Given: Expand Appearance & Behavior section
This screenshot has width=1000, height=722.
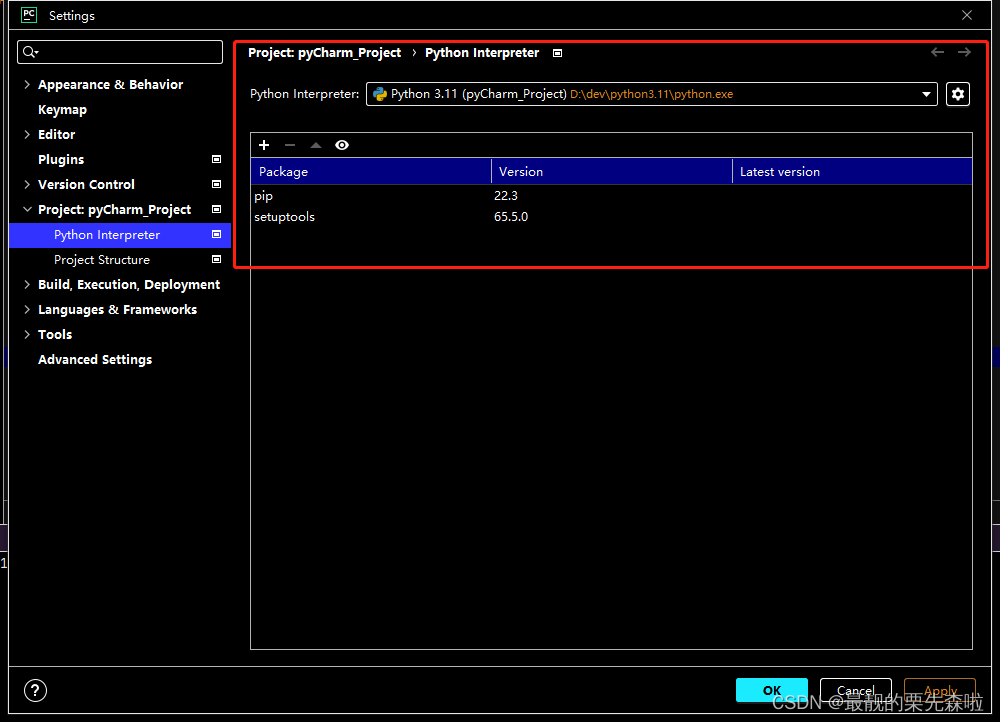Looking at the screenshot, I should (x=27, y=84).
